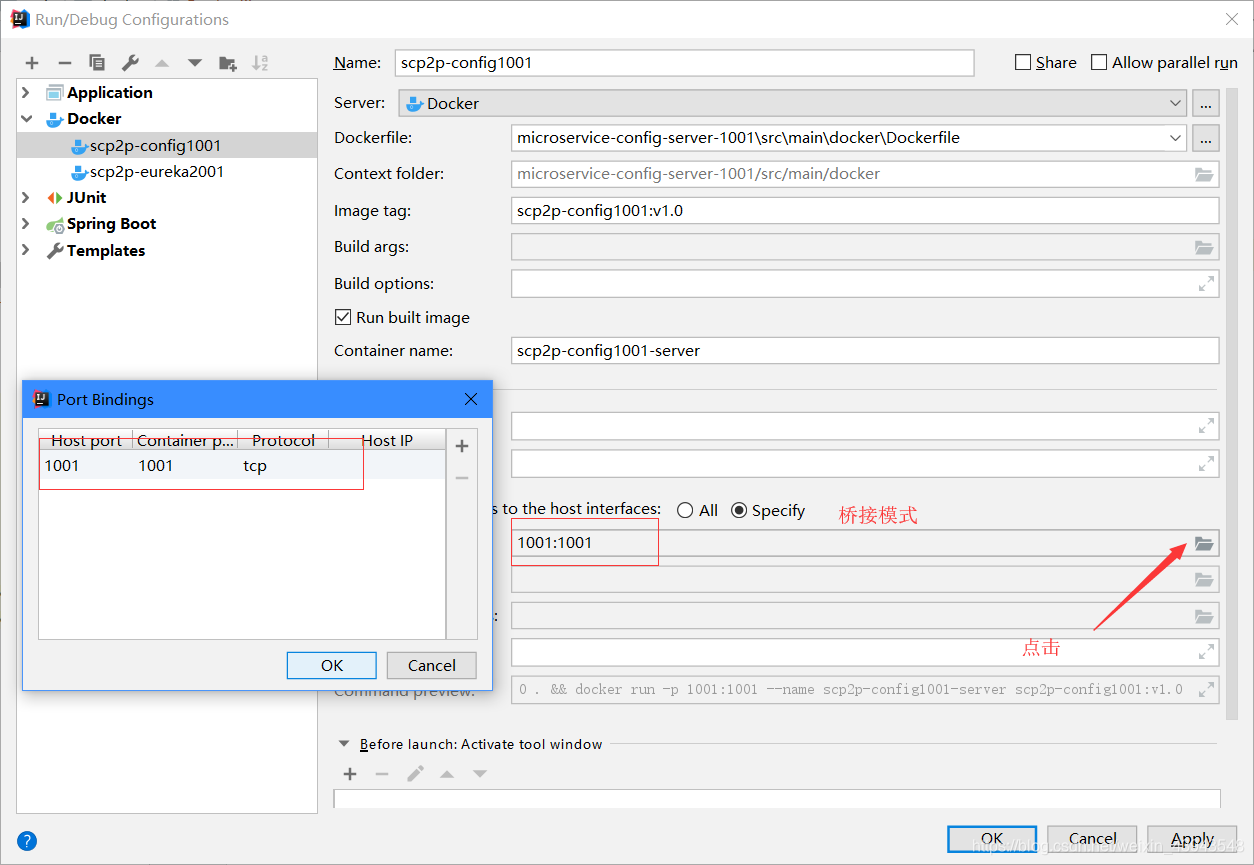Add port binding with plus in Port Bindings
Image resolution: width=1254 pixels, height=865 pixels.
[x=462, y=446]
